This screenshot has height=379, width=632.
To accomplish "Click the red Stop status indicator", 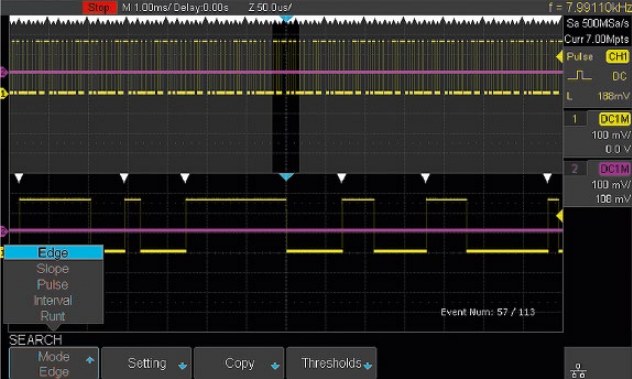I will coord(99,7).
